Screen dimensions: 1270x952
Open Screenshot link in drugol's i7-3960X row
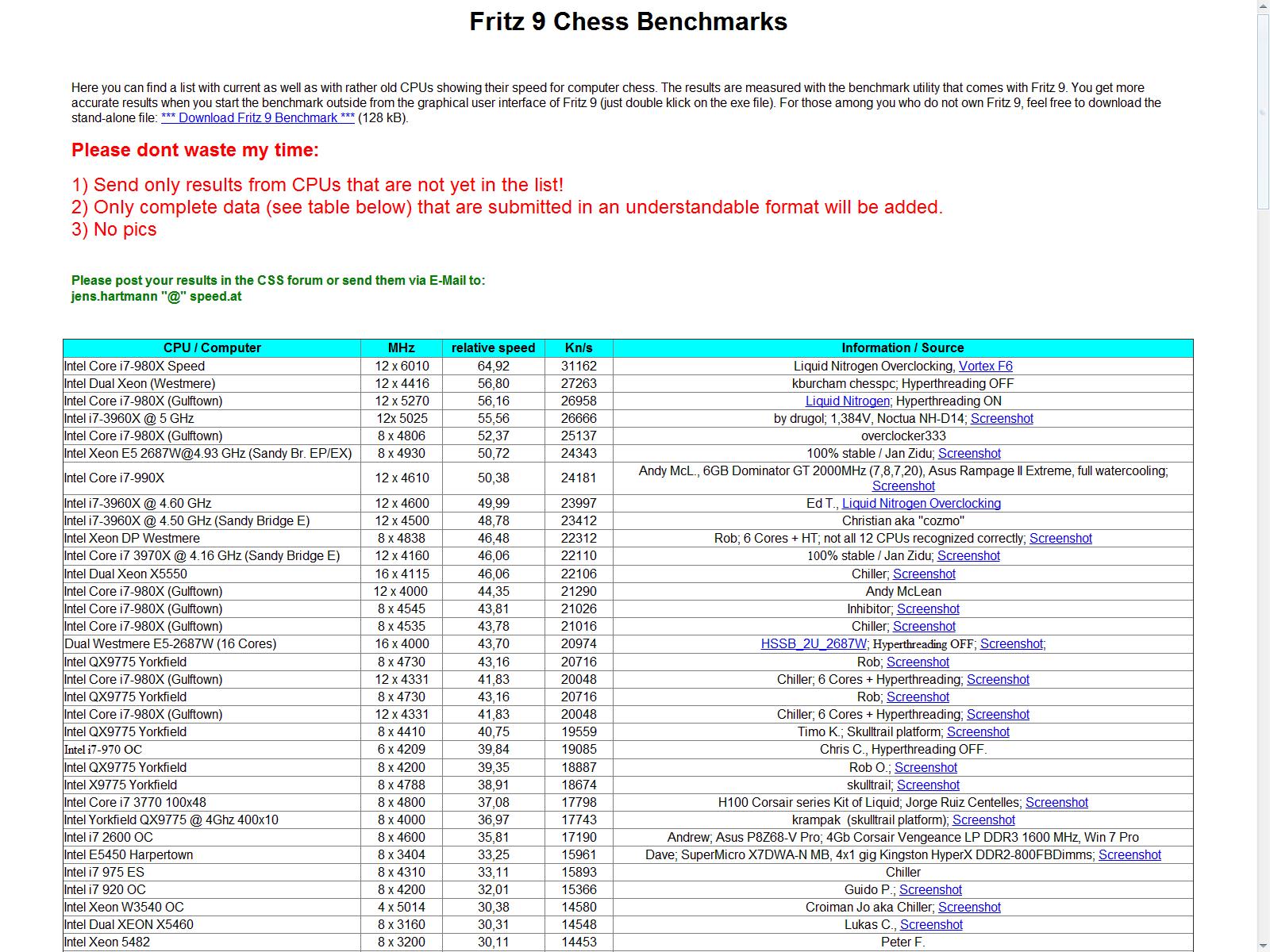(x=1002, y=419)
